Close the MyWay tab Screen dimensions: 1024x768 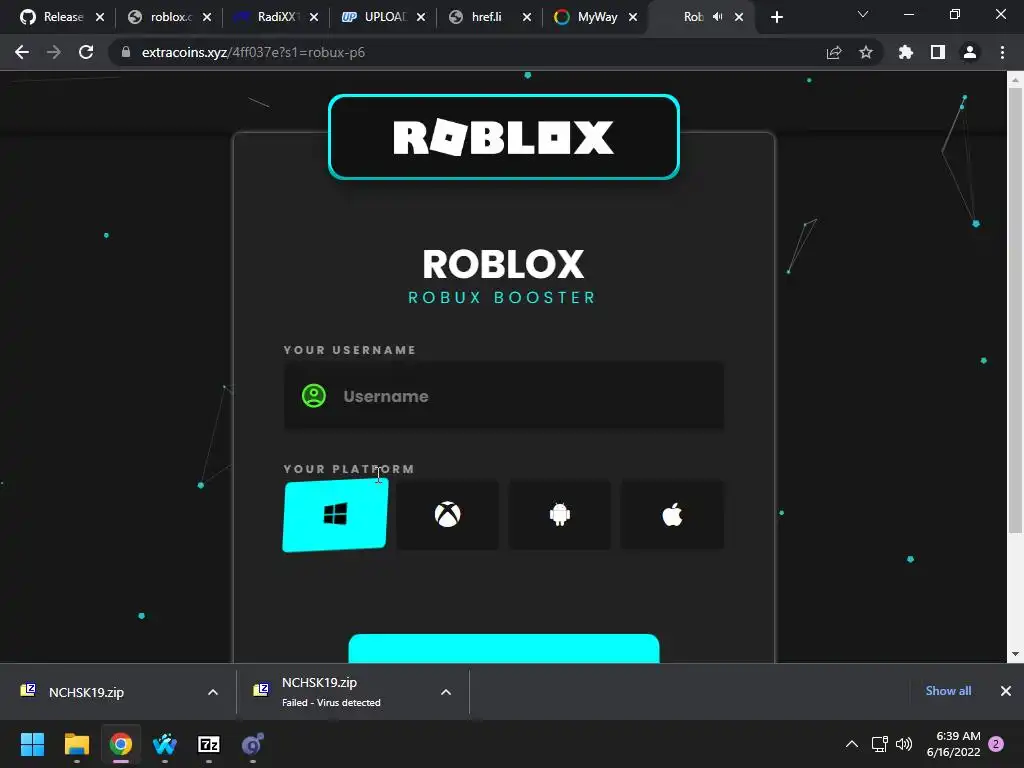coord(633,17)
